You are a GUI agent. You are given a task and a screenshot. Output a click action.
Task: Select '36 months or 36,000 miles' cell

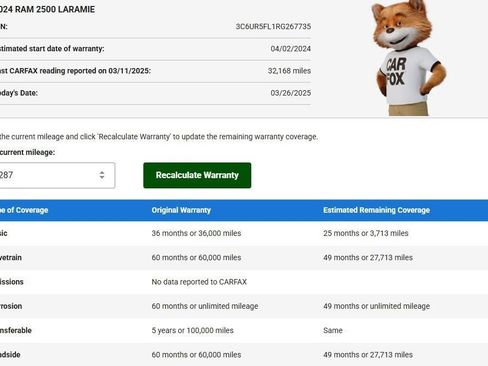196,233
